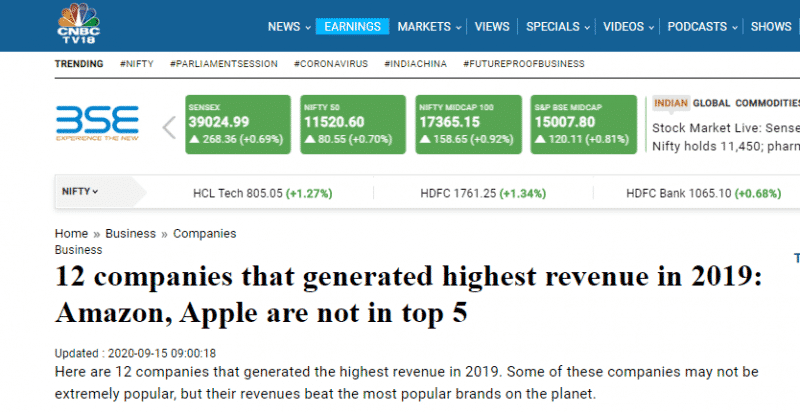
Task: Open the Nifty Midcap 100 card
Action: [468, 124]
